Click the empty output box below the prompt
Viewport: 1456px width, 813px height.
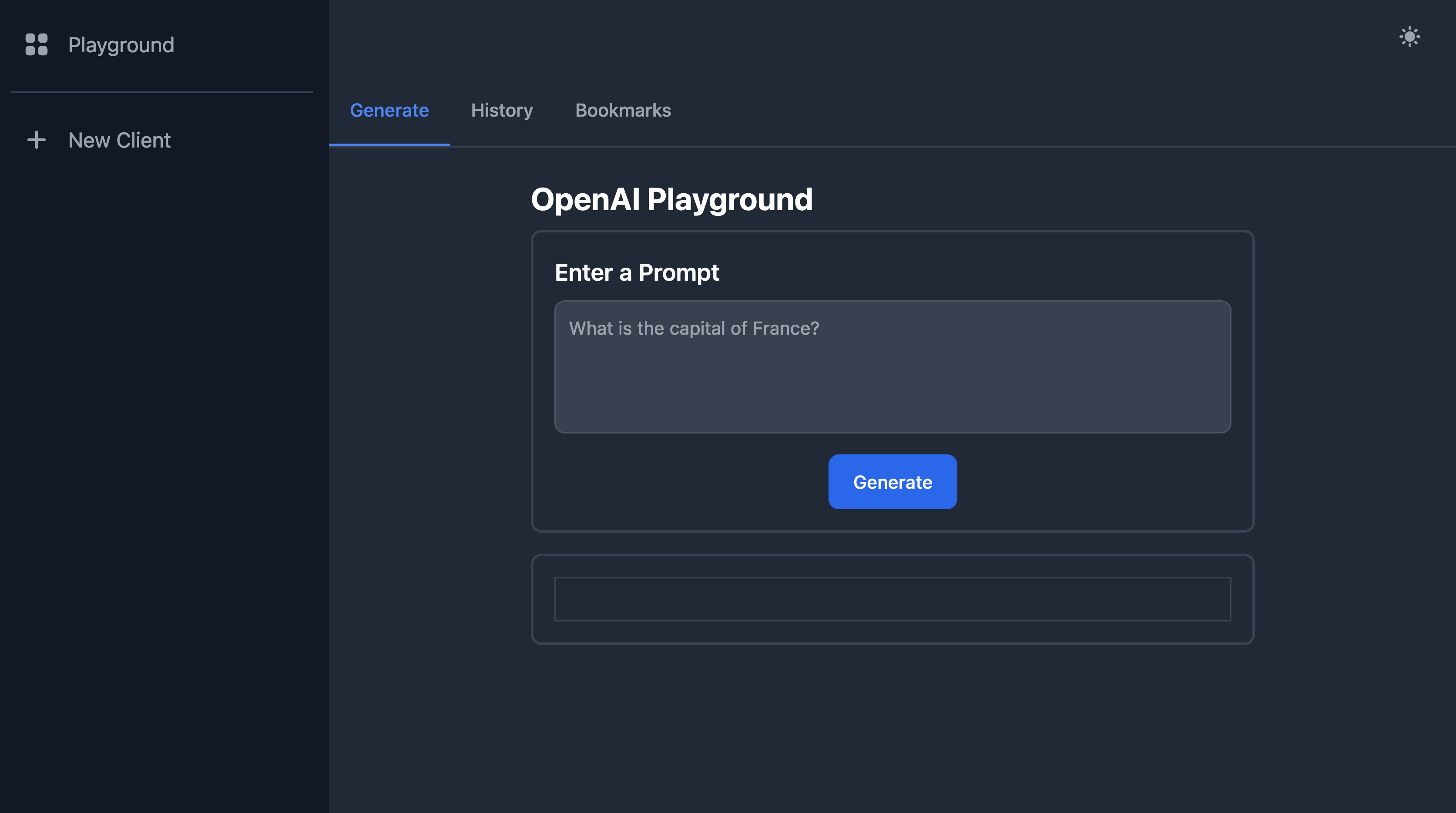pos(892,599)
